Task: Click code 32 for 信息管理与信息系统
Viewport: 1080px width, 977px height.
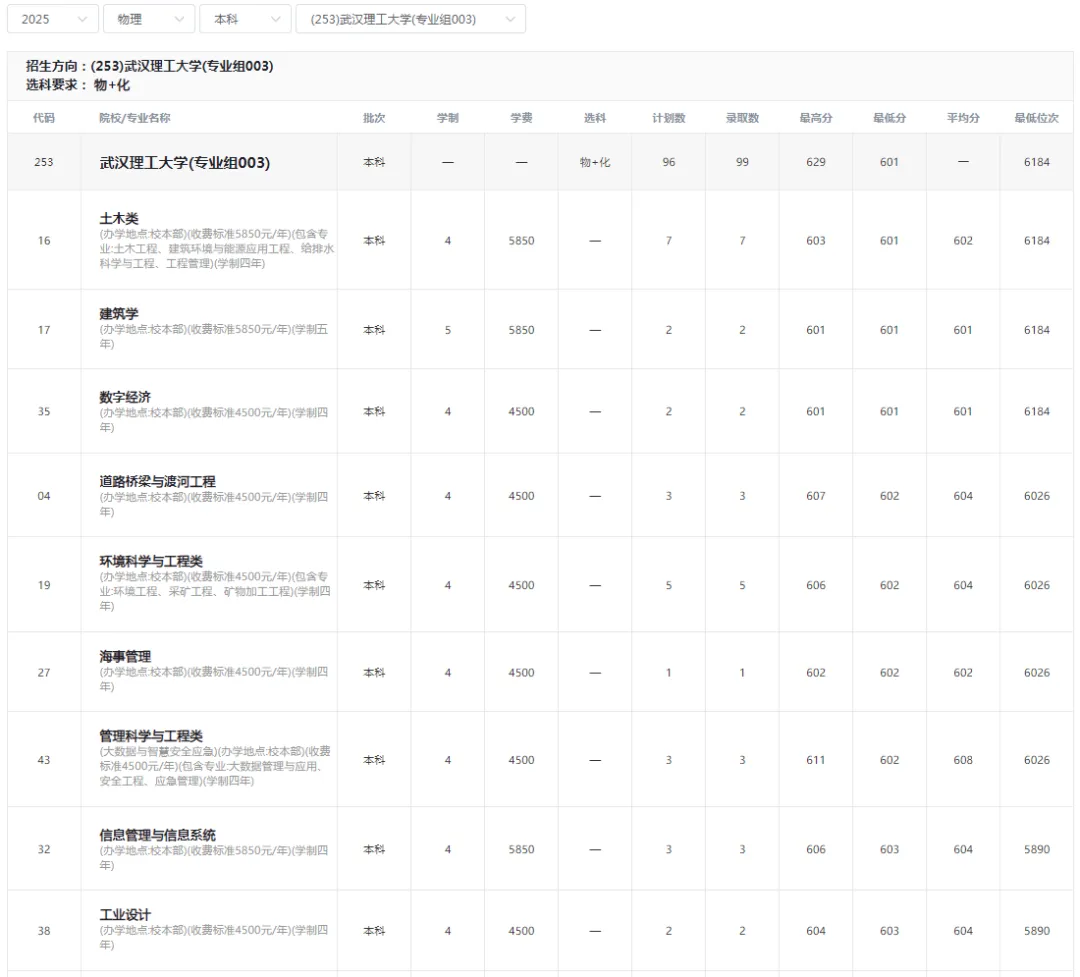Action: [44, 850]
